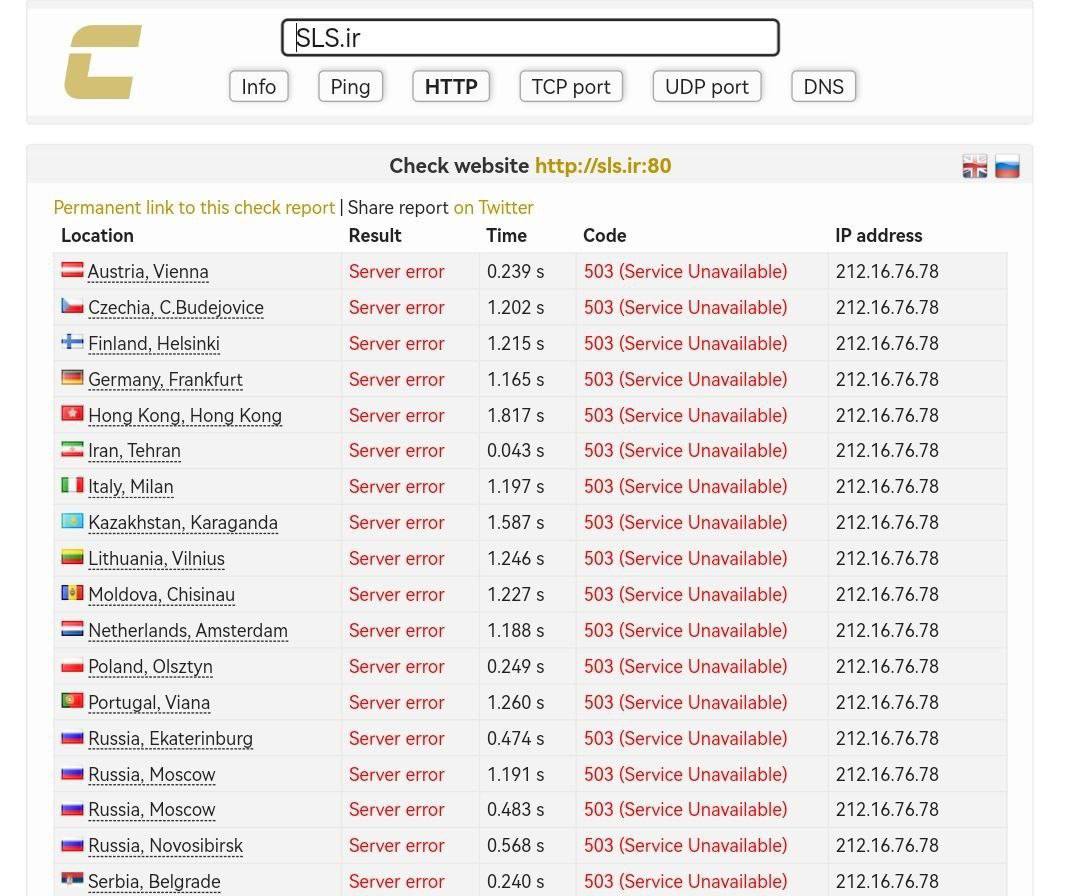Viewport: 1080px width, 896px height.
Task: Click the Russia flag beside Ekaterinburg
Action: click(x=72, y=737)
